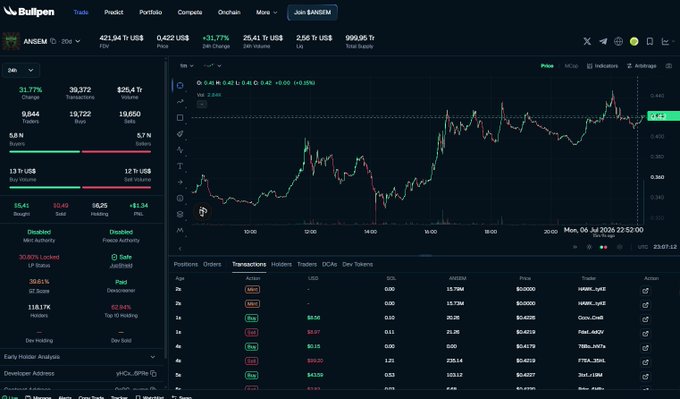Screen dimensions: 680x399
Task: Open the Portfolio tab
Action: tap(150, 12)
